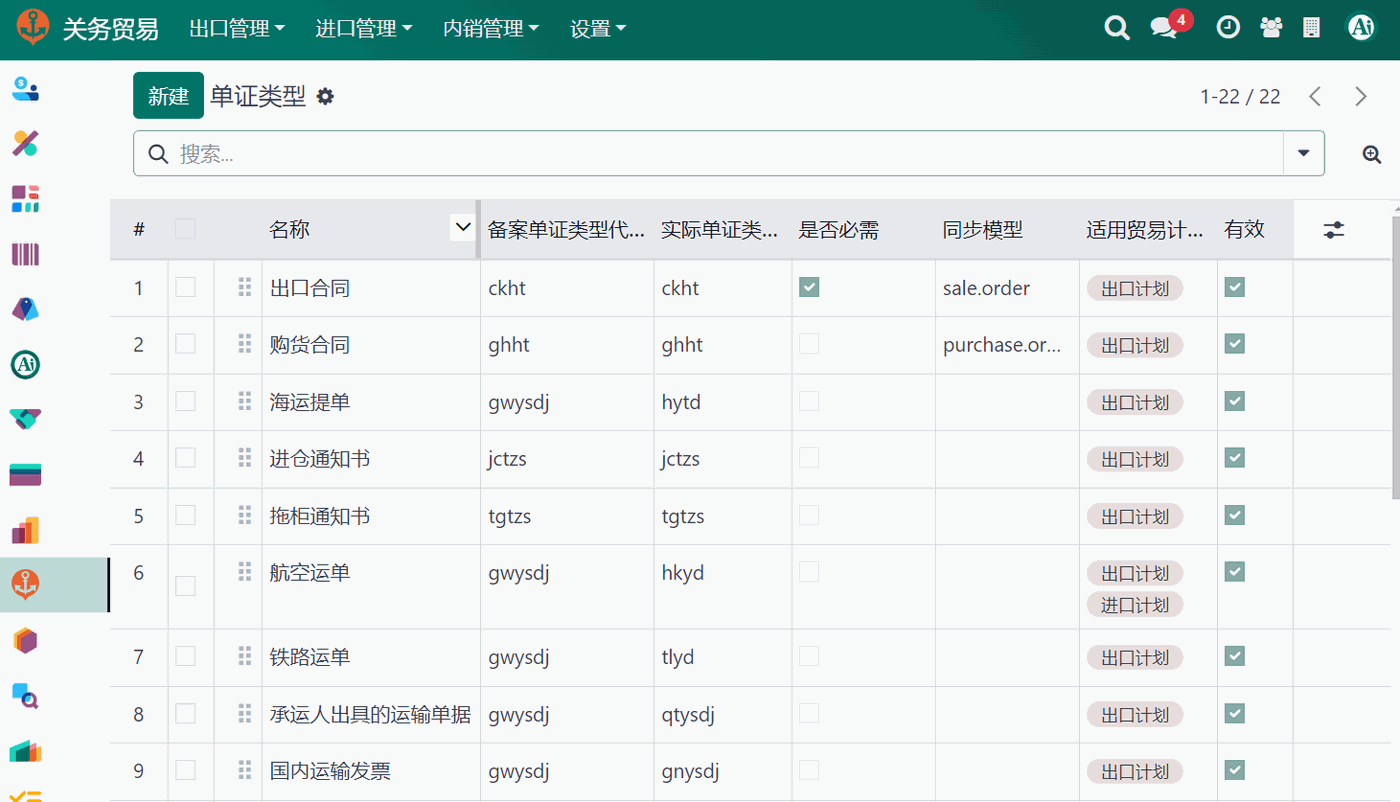Viewport: 1400px width, 802px height.
Task: Click the drag handle of 出口合同 row
Action: (245, 288)
